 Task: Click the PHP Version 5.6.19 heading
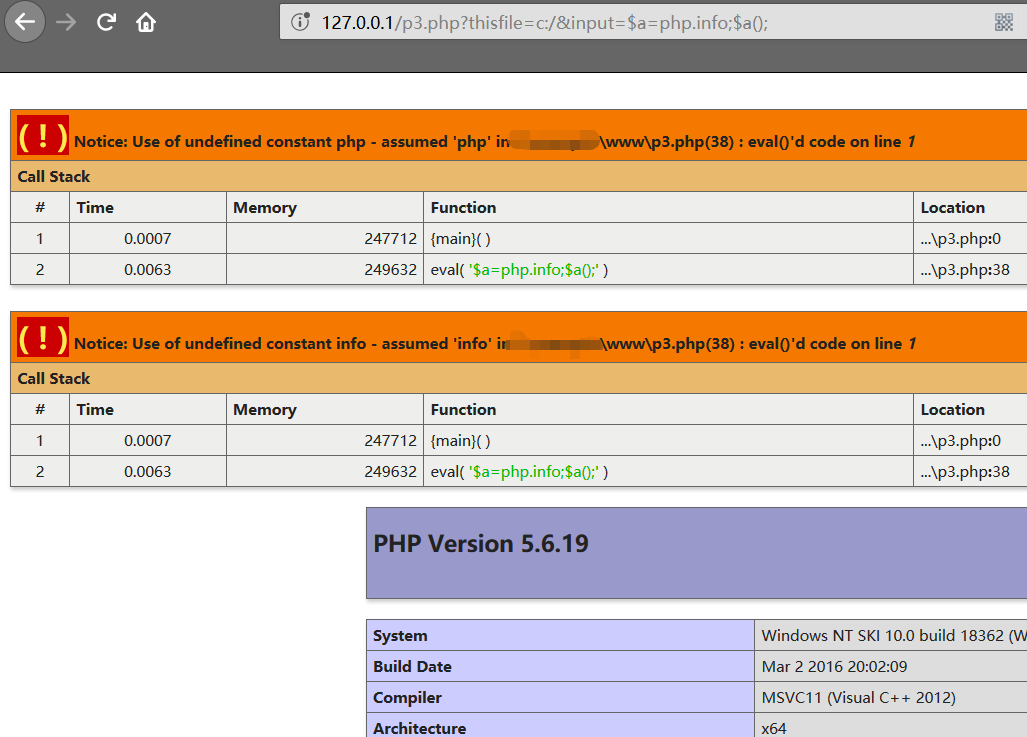pos(481,544)
